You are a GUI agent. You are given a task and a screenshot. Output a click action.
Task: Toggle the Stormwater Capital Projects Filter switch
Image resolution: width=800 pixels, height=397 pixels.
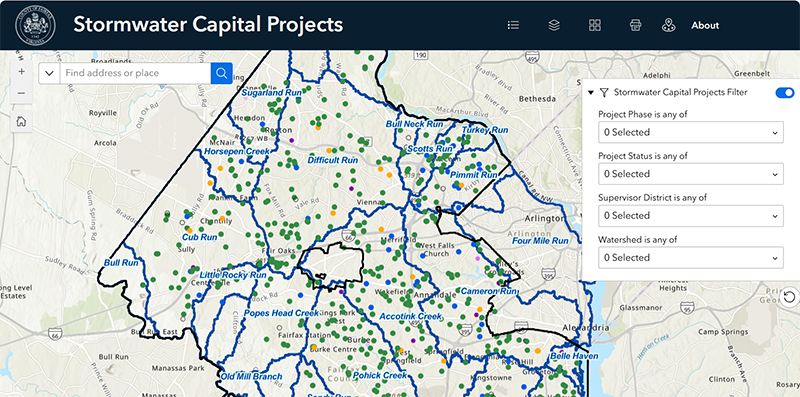[785, 92]
